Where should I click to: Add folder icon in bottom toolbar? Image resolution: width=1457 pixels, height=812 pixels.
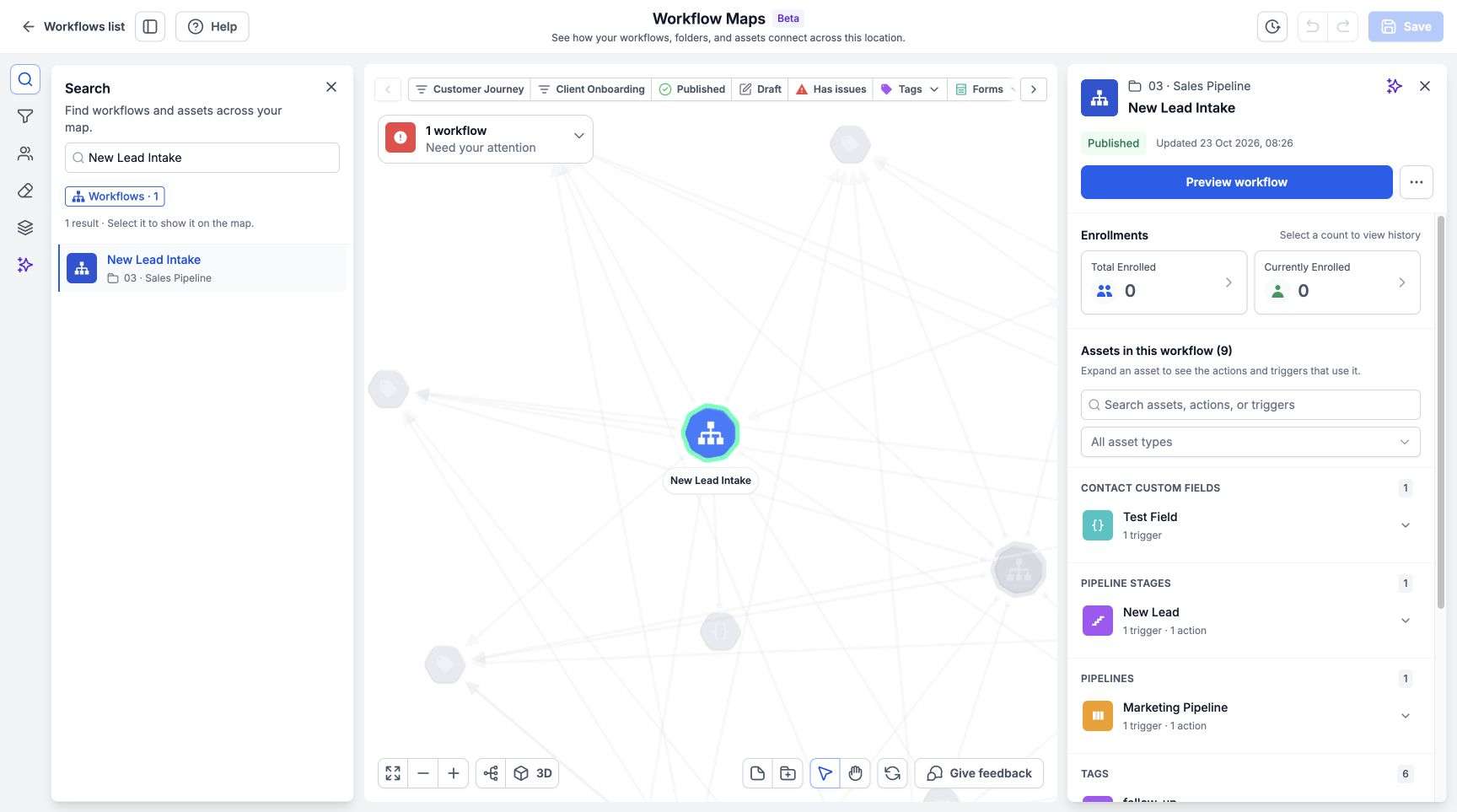coord(788,773)
